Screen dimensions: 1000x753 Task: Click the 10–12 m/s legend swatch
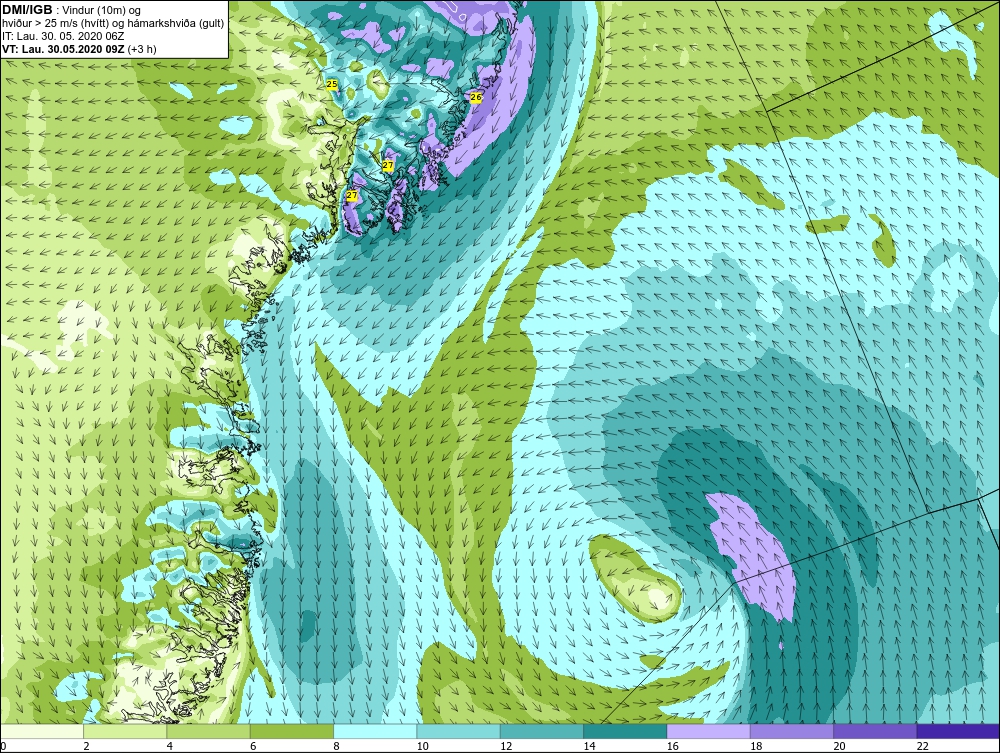tap(459, 731)
